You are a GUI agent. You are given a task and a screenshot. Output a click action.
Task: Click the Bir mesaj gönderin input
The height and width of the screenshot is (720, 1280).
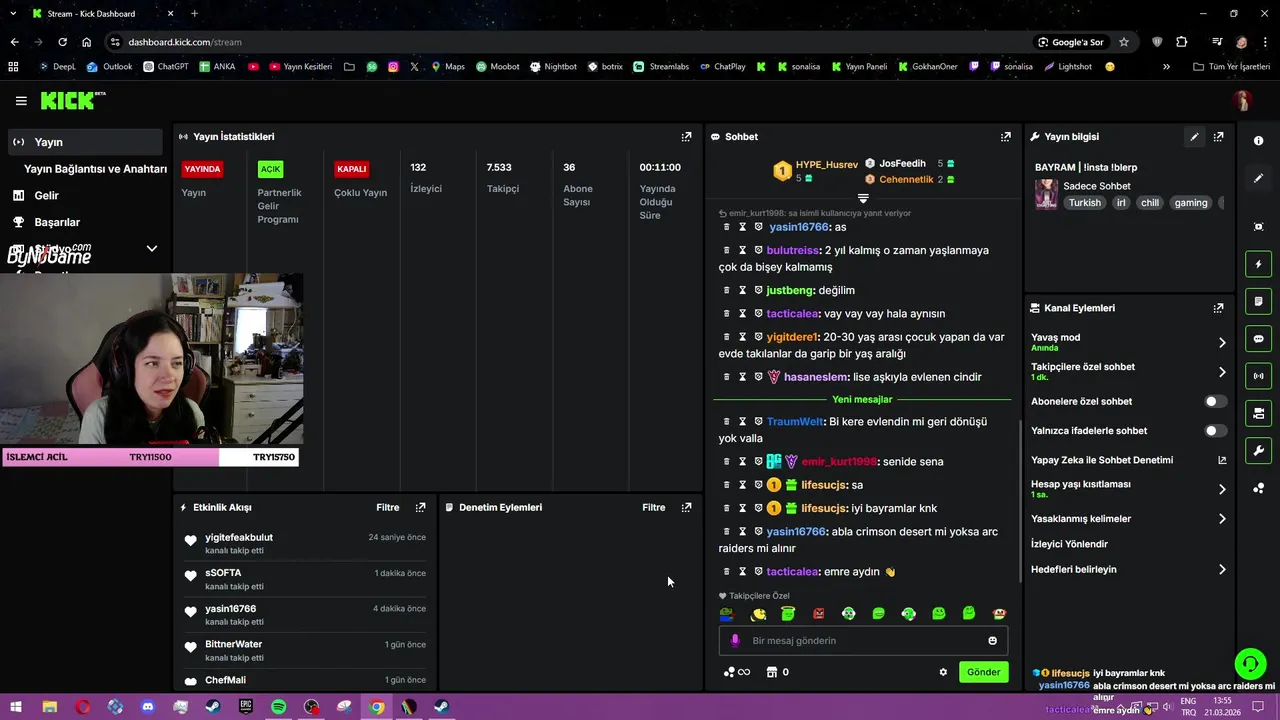(x=862, y=641)
